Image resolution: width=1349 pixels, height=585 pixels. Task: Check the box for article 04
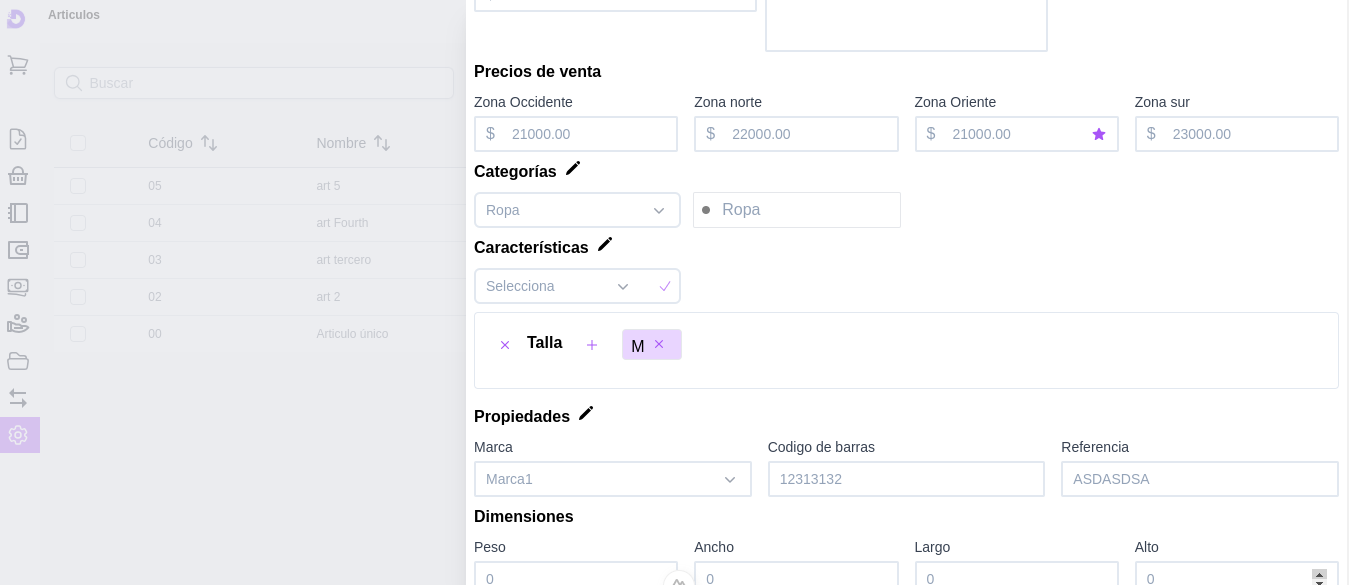[78, 223]
